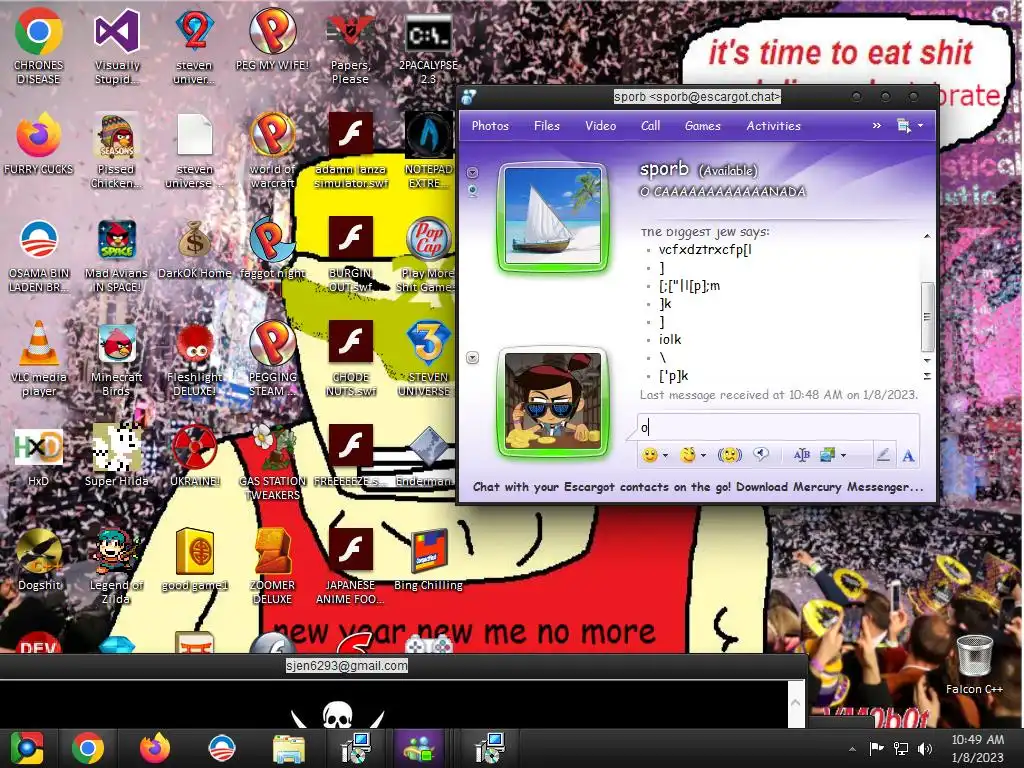
Task: Select the HxD desktop icon
Action: [x=39, y=456]
